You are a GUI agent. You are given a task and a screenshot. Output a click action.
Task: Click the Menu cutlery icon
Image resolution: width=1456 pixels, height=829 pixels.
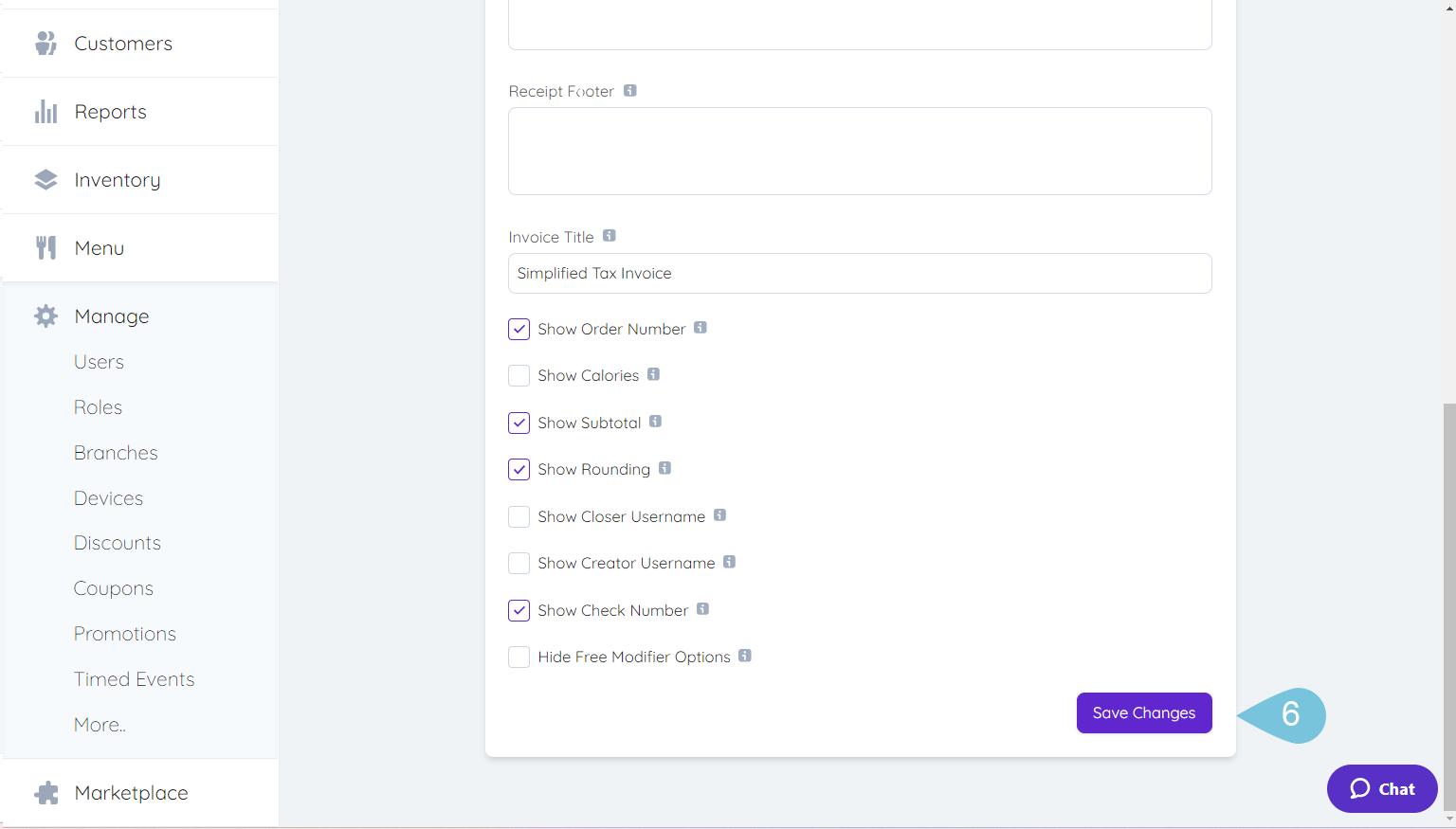pyautogui.click(x=45, y=247)
